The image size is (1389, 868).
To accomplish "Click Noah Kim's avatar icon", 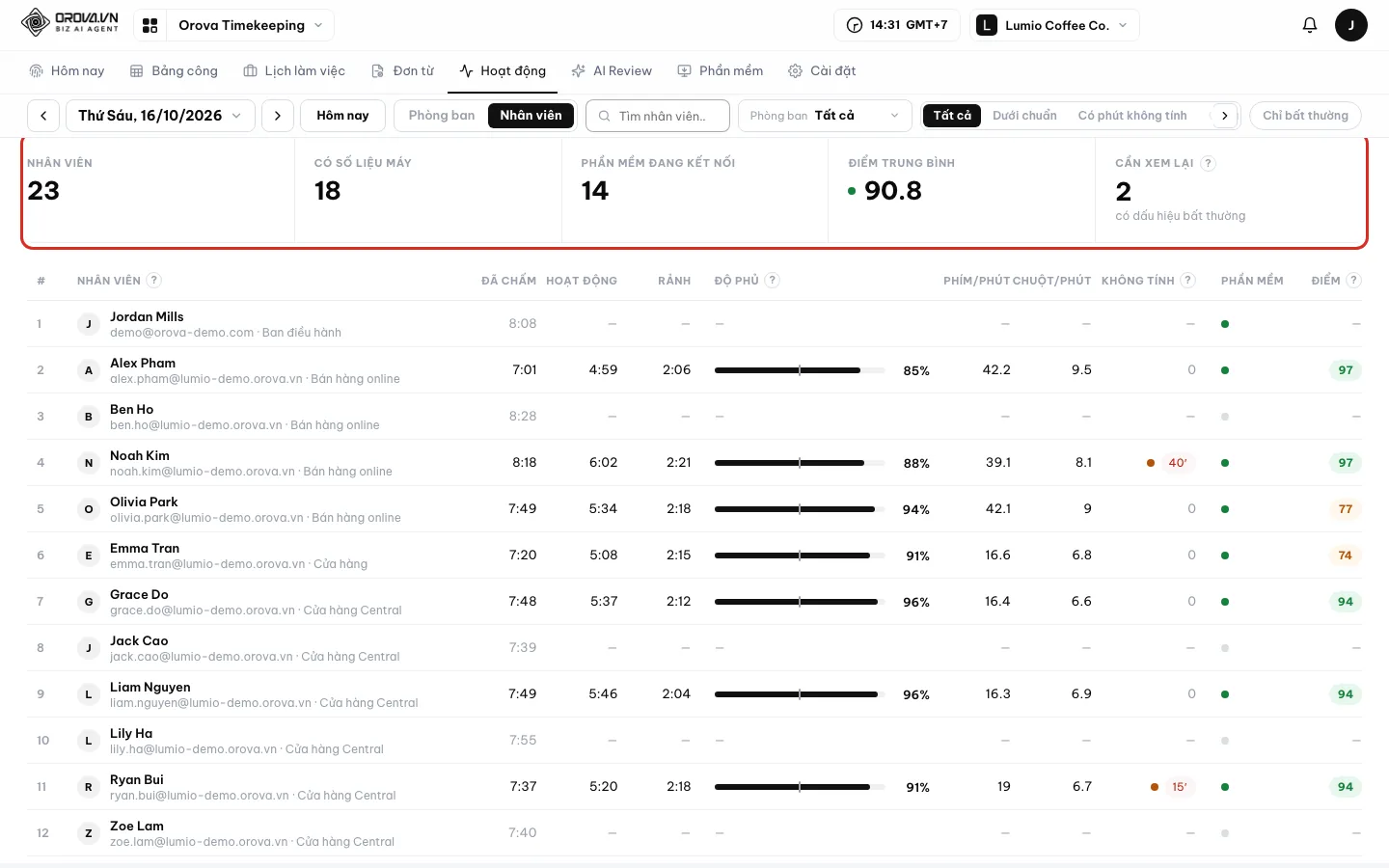I will pyautogui.click(x=89, y=463).
